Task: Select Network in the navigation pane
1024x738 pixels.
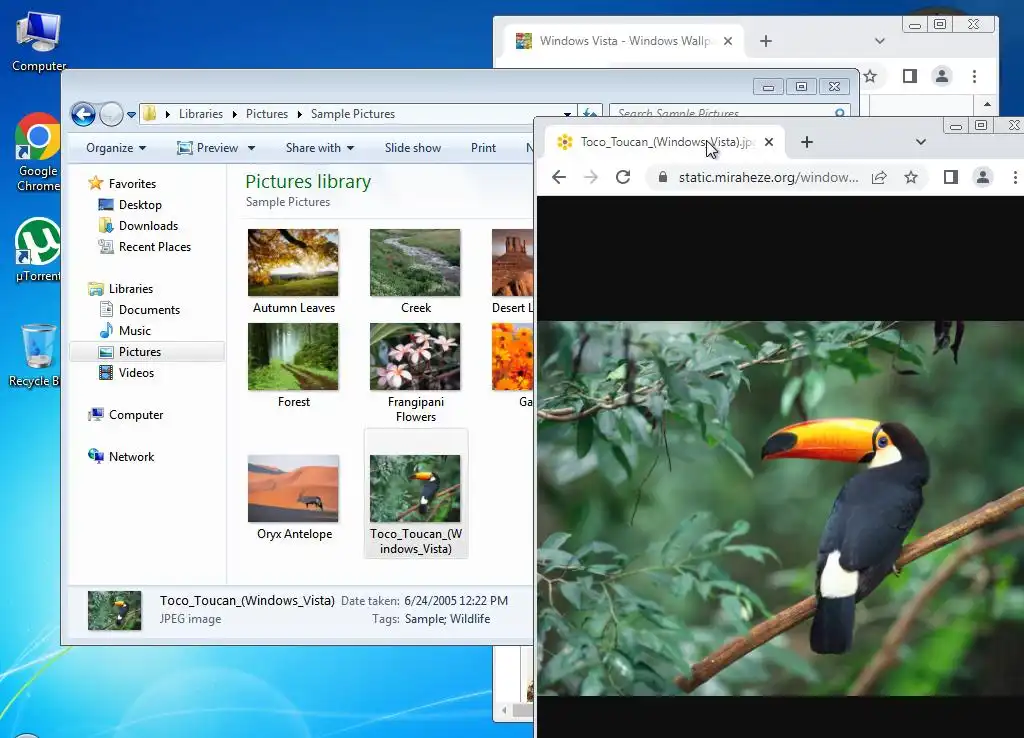Action: (x=121, y=457)
